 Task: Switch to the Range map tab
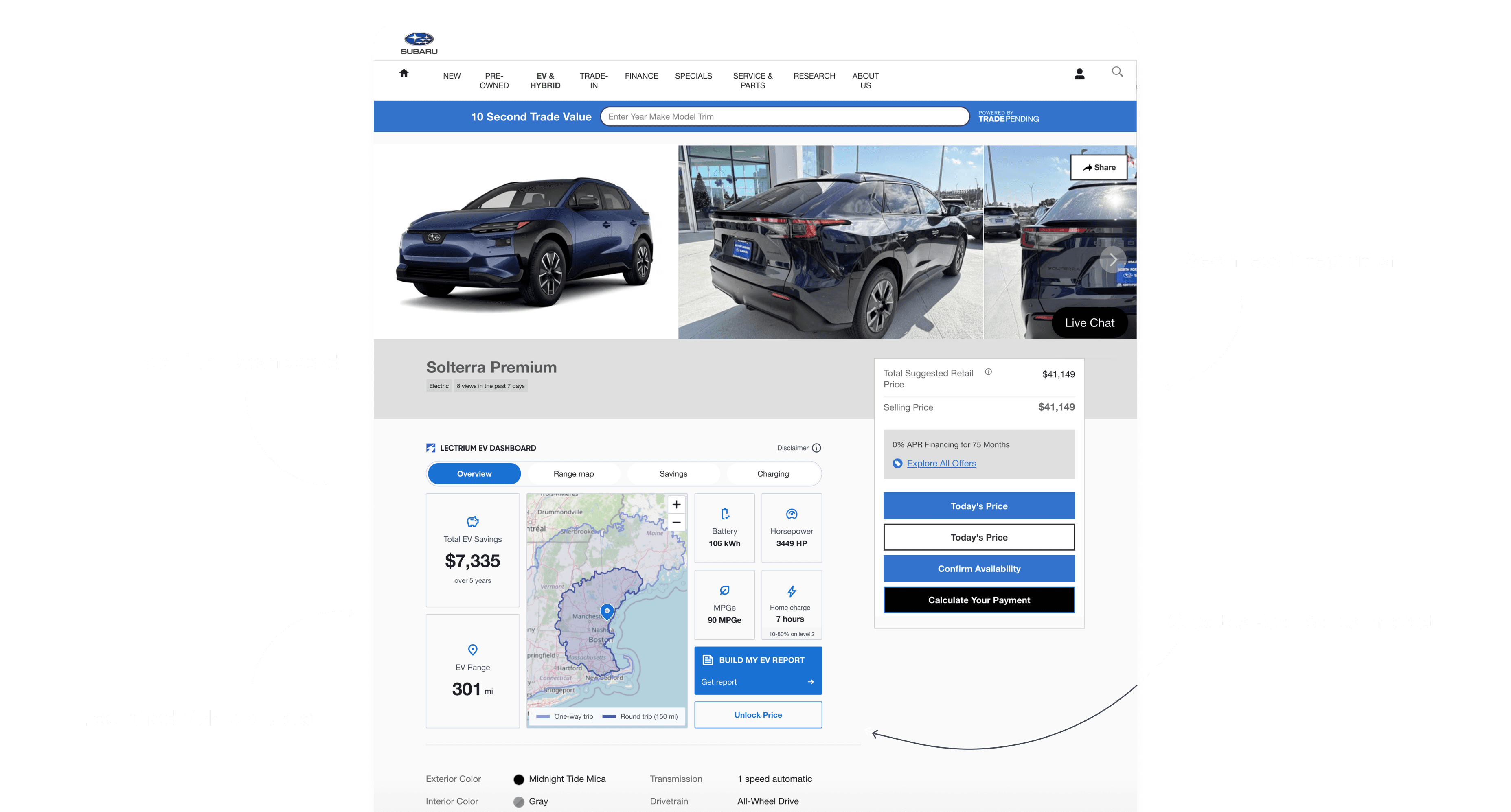tap(573, 474)
